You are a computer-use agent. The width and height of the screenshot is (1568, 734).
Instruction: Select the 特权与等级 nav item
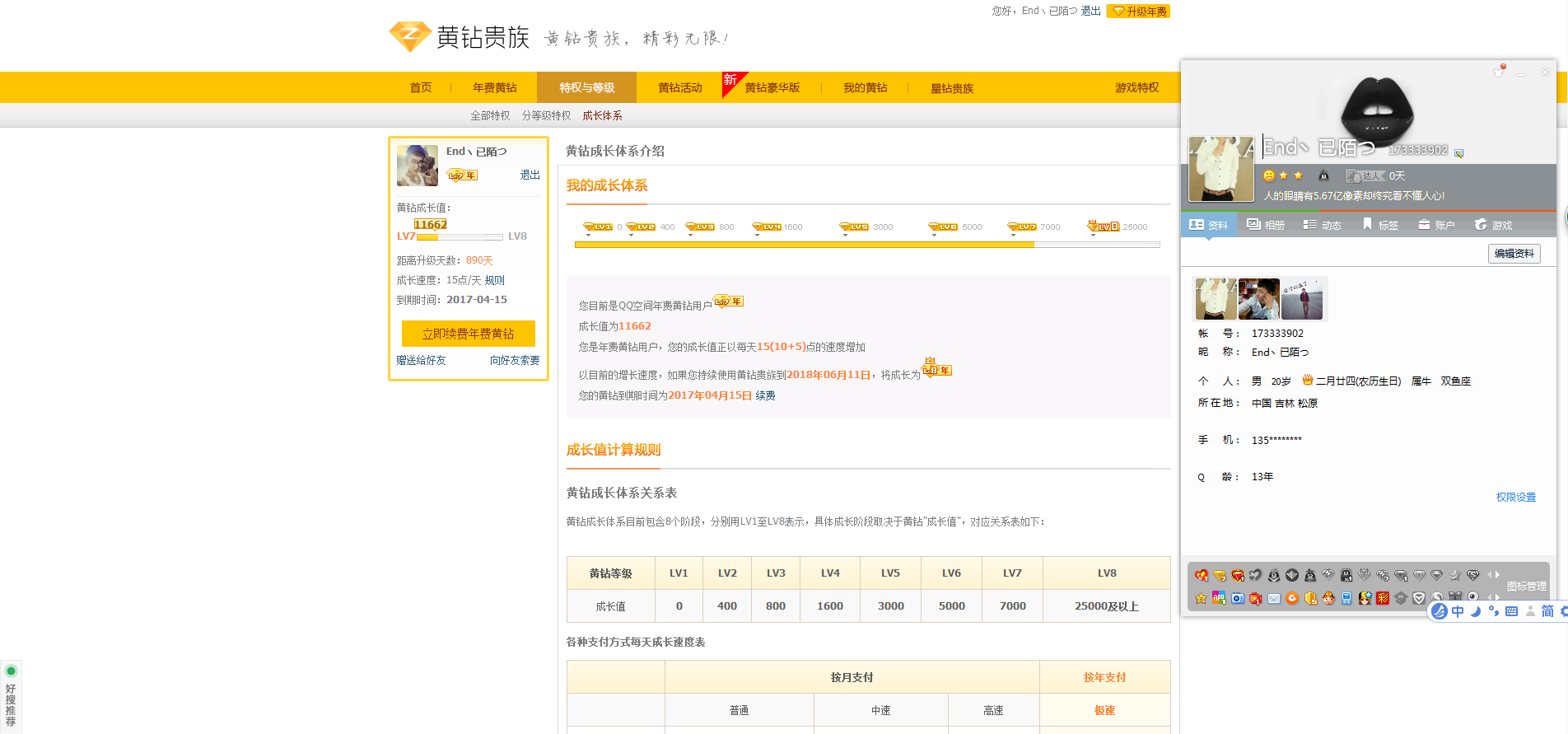tap(587, 87)
